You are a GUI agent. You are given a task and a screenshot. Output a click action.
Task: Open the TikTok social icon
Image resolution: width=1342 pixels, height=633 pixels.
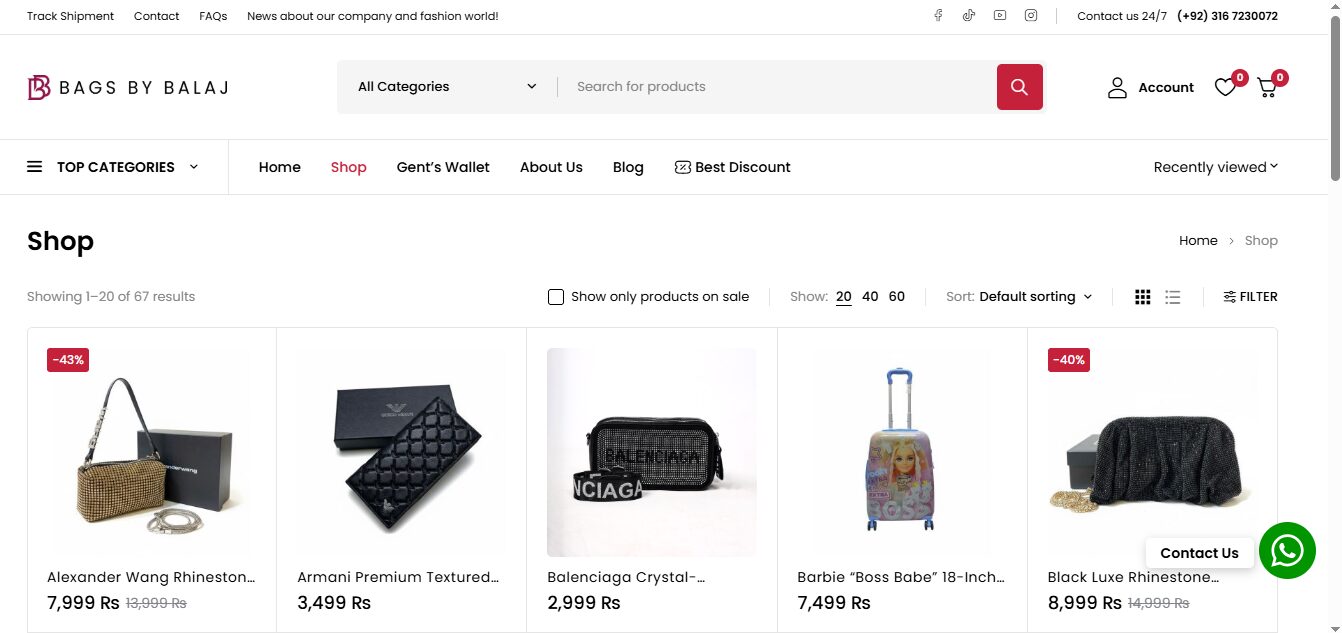click(968, 15)
